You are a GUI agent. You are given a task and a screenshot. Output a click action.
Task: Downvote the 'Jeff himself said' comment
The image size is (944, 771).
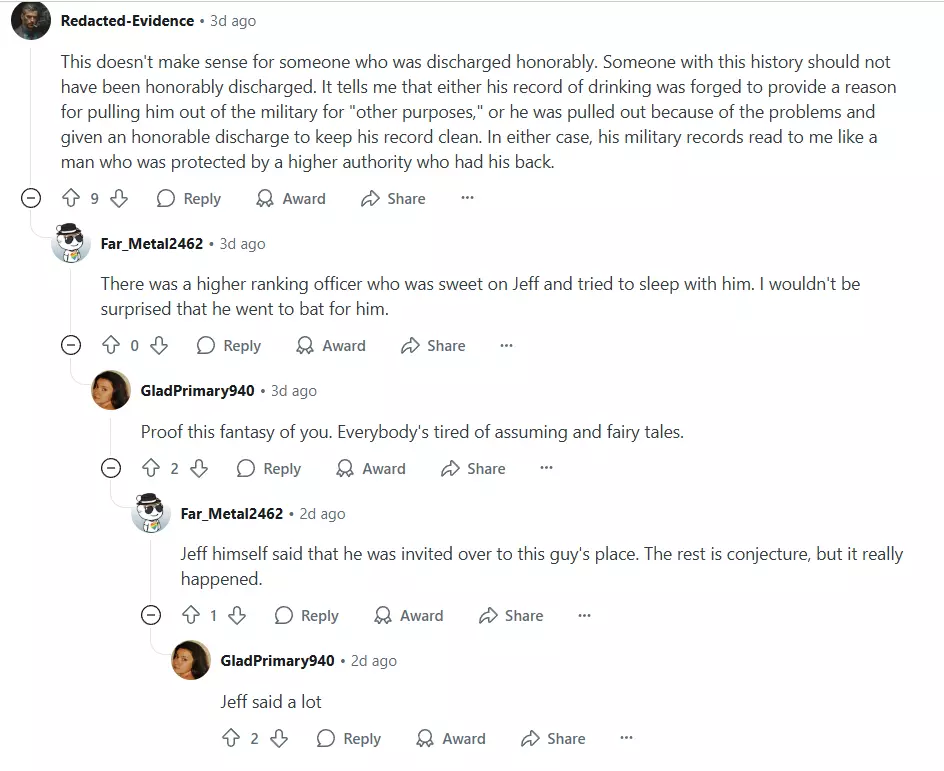pos(237,615)
